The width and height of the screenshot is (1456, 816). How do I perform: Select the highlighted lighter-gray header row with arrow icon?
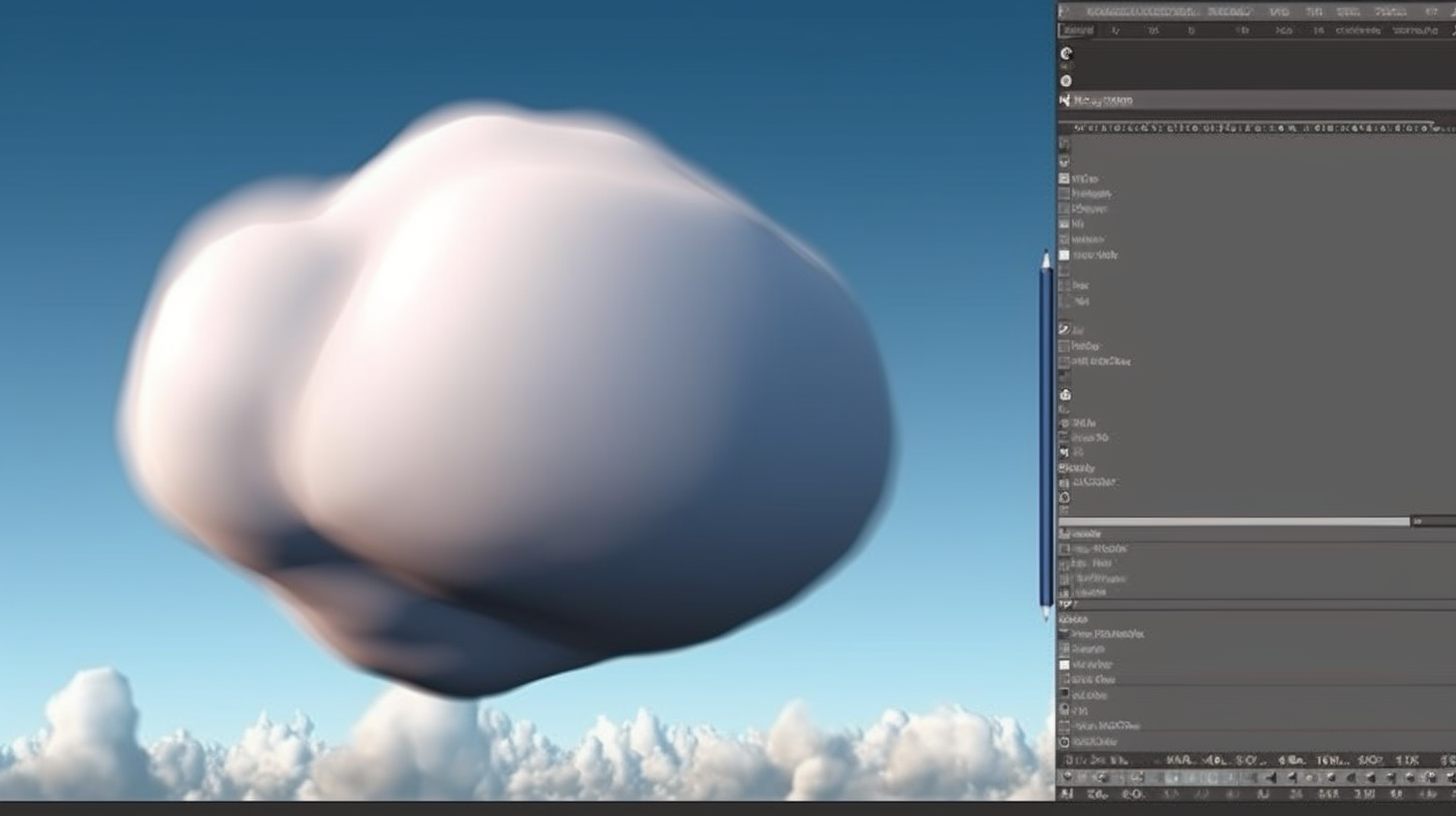pos(1257,100)
